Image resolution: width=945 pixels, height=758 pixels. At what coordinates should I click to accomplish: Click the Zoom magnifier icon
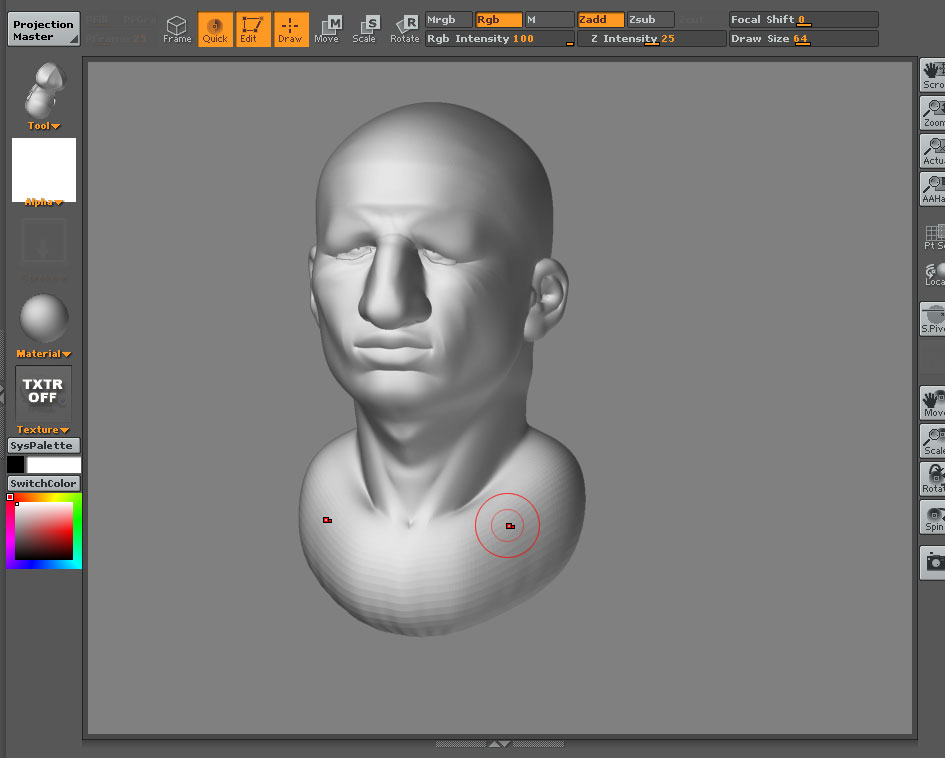pyautogui.click(x=933, y=113)
